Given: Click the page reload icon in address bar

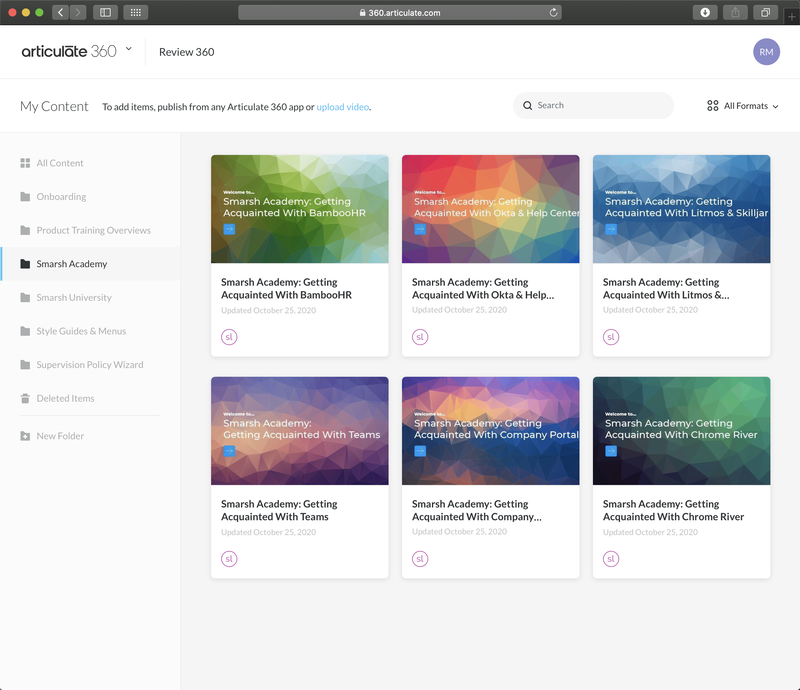Looking at the screenshot, I should point(553,13).
